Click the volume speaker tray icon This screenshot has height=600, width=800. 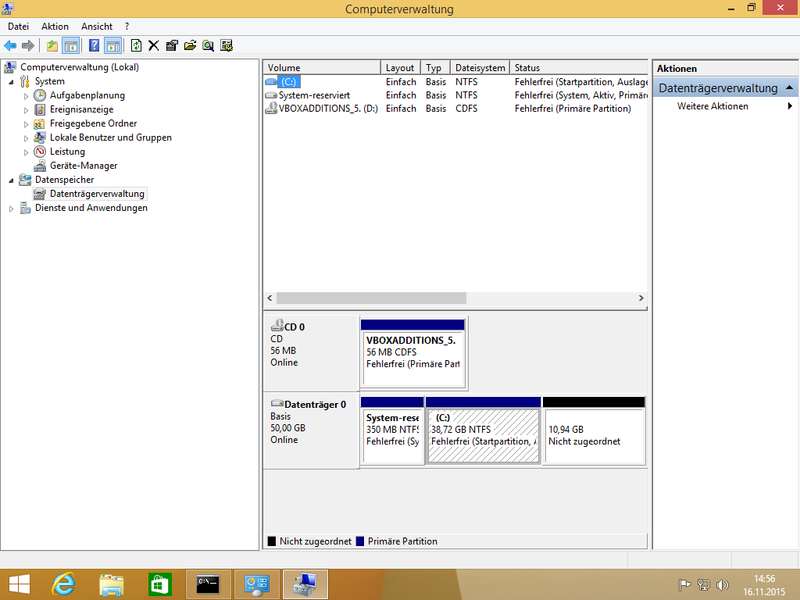click(722, 585)
